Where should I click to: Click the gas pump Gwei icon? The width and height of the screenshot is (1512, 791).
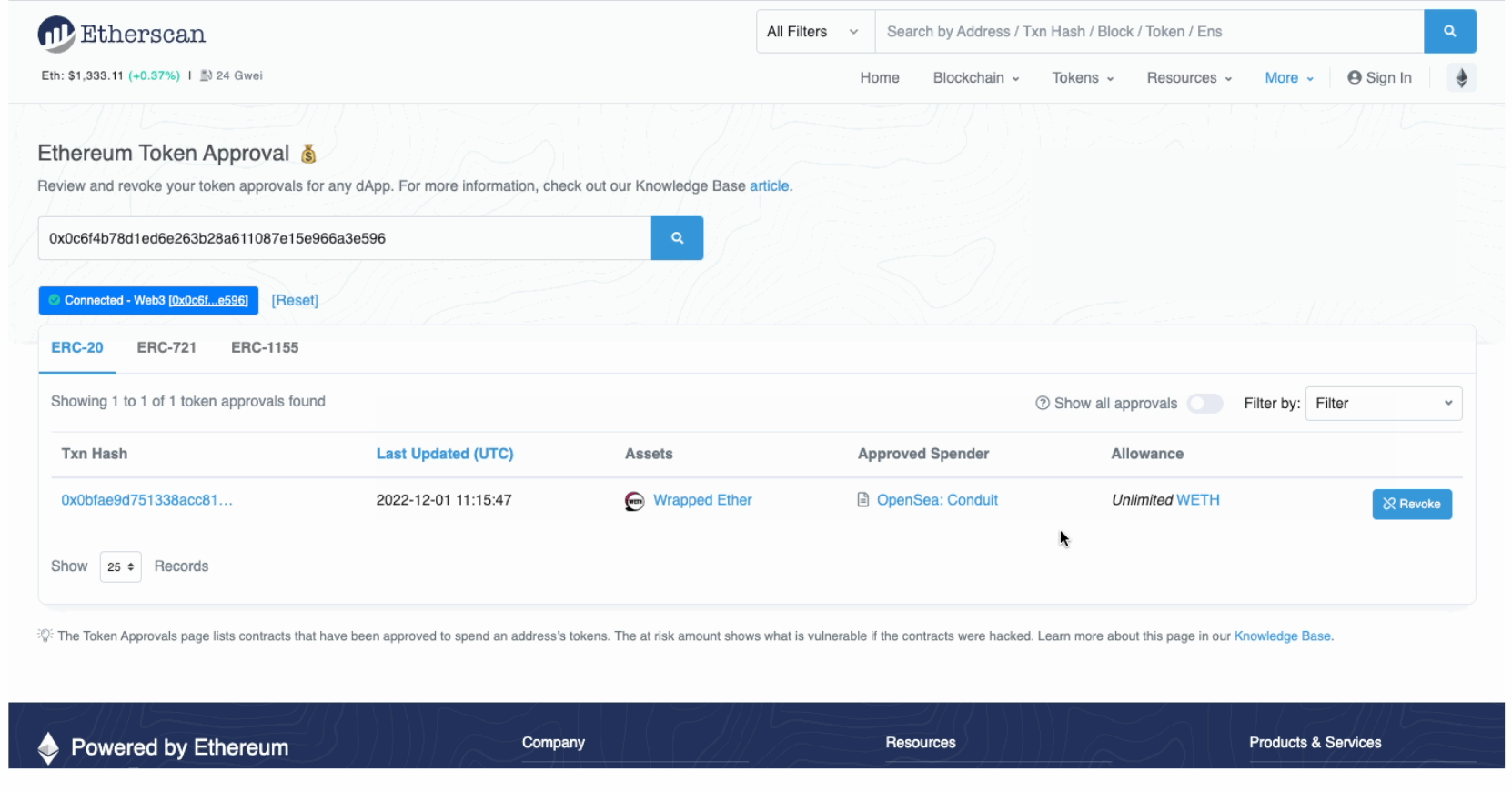tap(206, 75)
